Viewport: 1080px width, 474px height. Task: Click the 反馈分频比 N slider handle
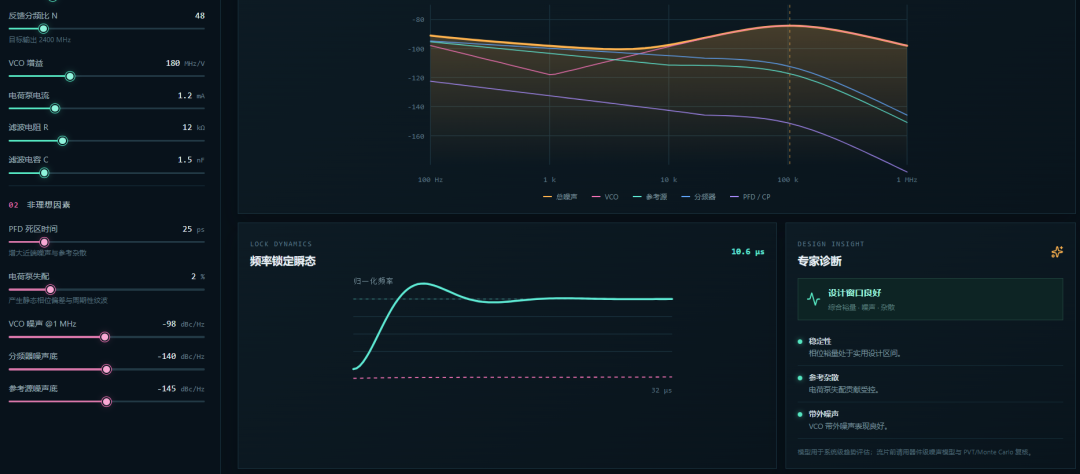click(x=43, y=29)
